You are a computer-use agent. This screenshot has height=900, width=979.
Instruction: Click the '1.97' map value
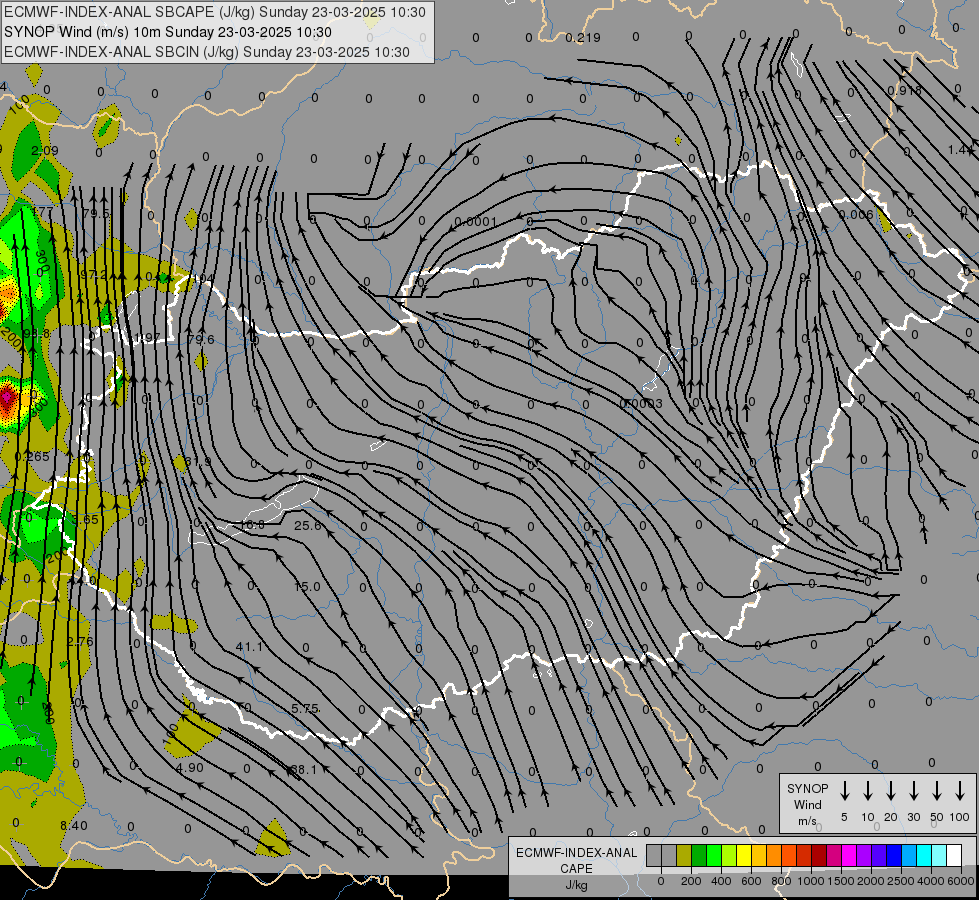click(x=147, y=337)
